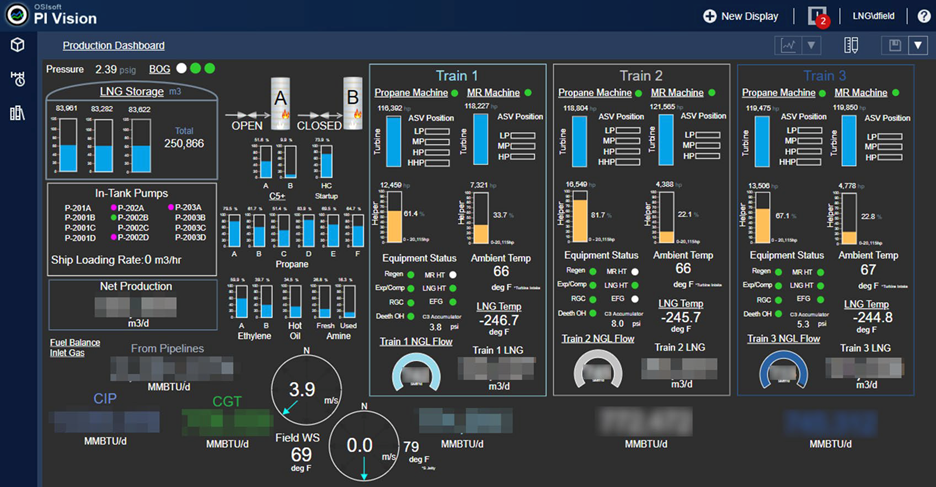
Task: Open Train 1 MR Machine link
Action: point(493,93)
